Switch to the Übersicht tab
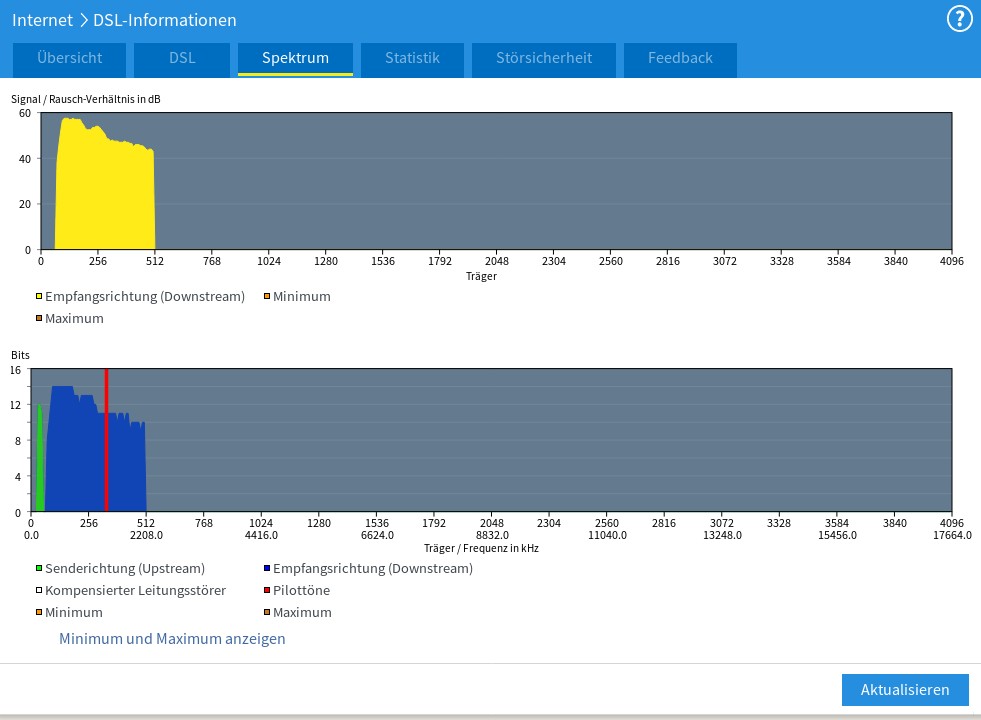Image resolution: width=981 pixels, height=720 pixels. (x=69, y=58)
